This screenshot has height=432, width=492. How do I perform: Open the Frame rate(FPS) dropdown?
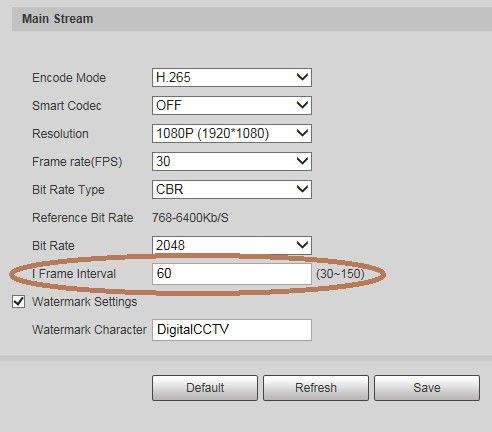[232, 162]
